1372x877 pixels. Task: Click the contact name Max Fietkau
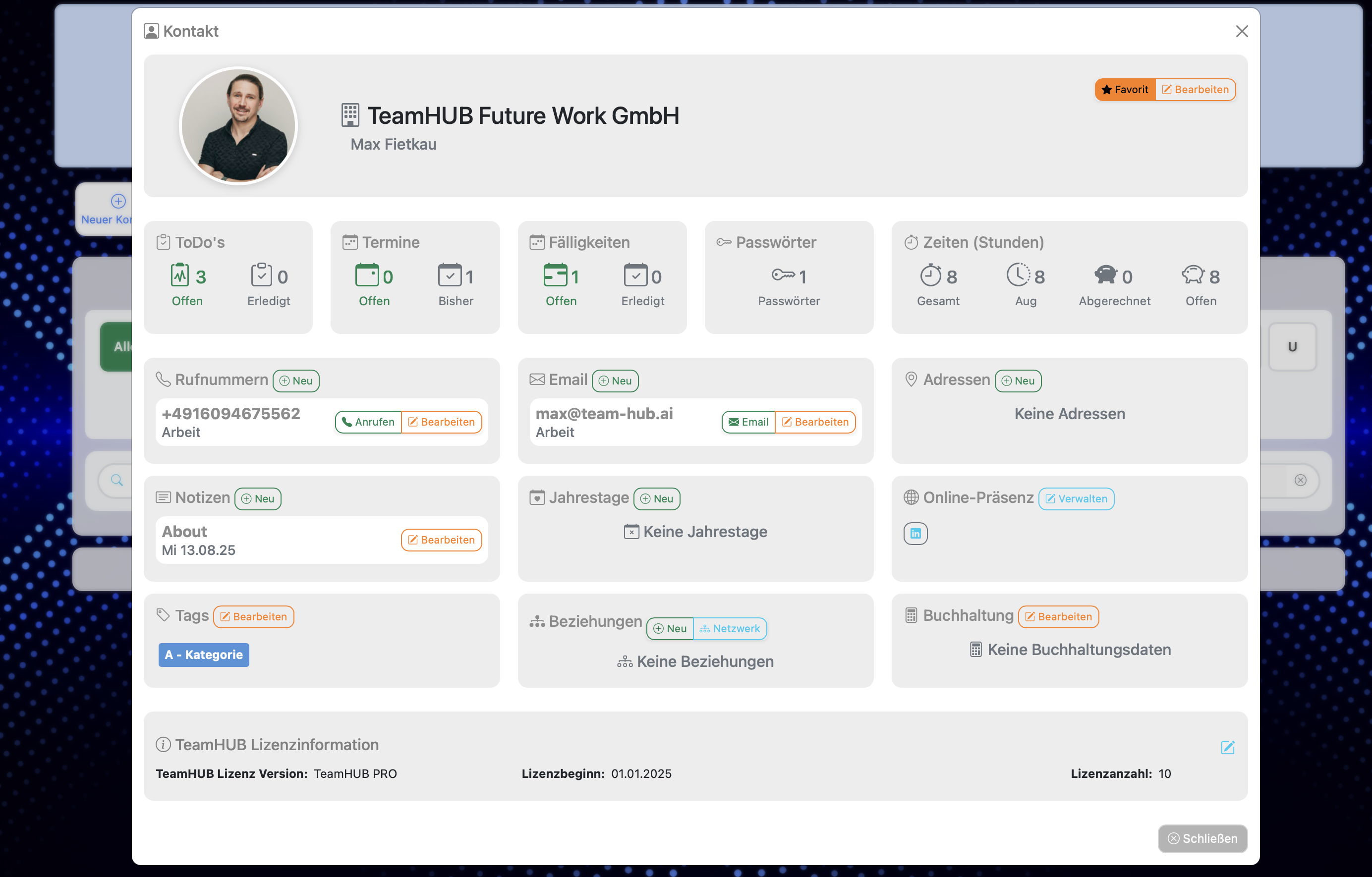(x=393, y=145)
